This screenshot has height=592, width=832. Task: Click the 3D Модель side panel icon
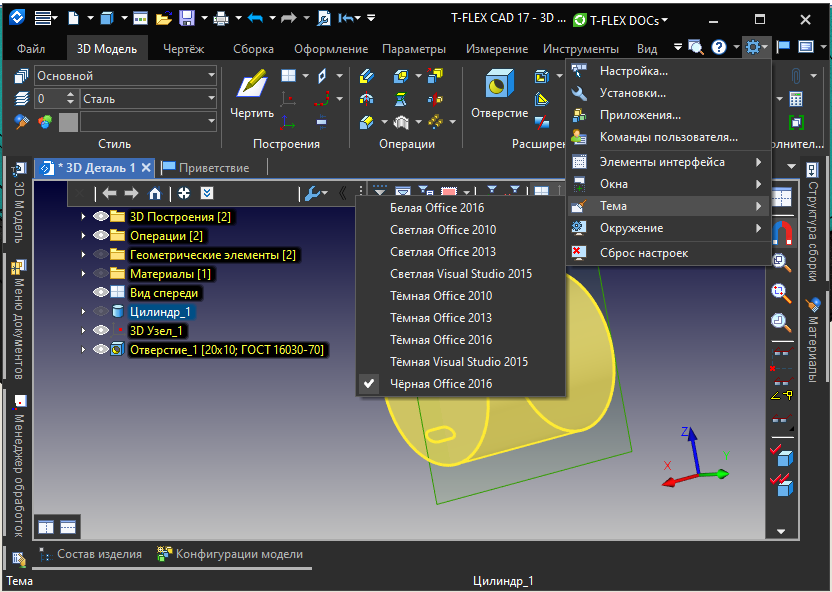[x=19, y=169]
